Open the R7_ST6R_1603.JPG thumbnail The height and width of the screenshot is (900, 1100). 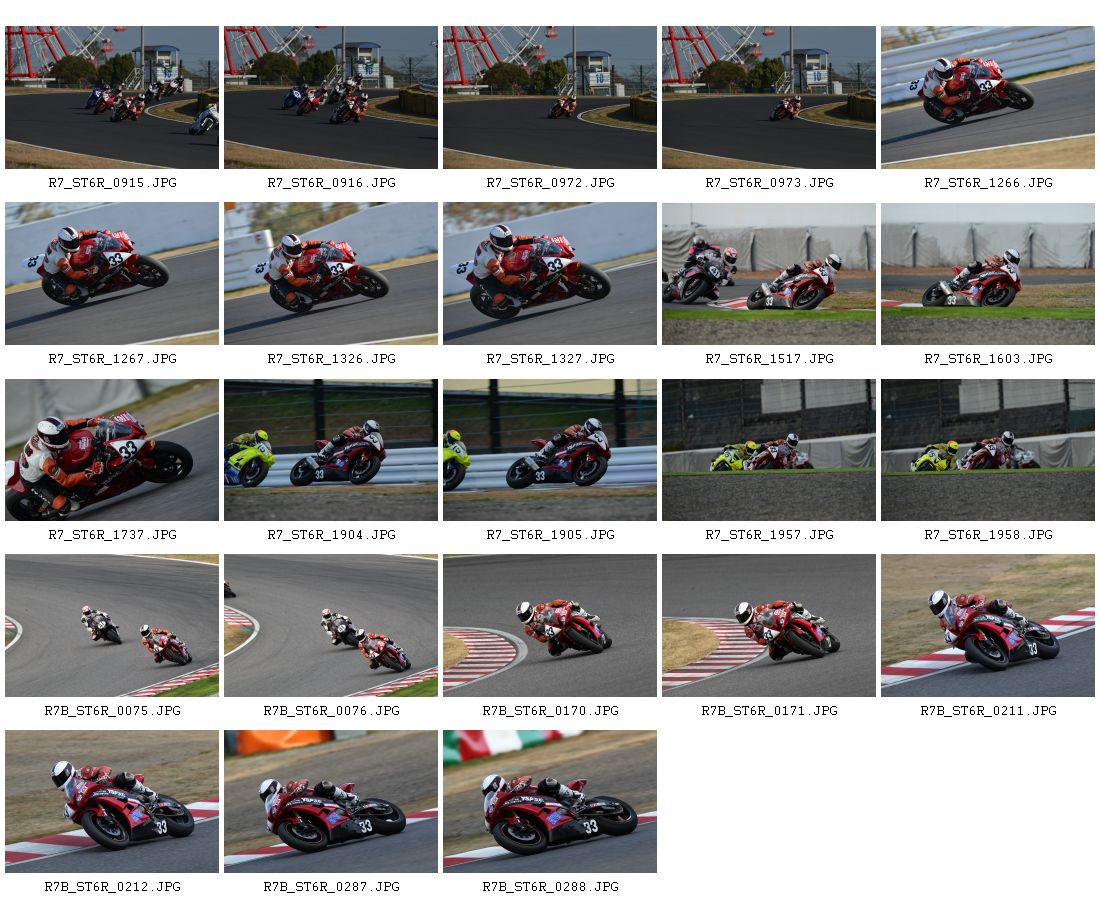pos(988,274)
